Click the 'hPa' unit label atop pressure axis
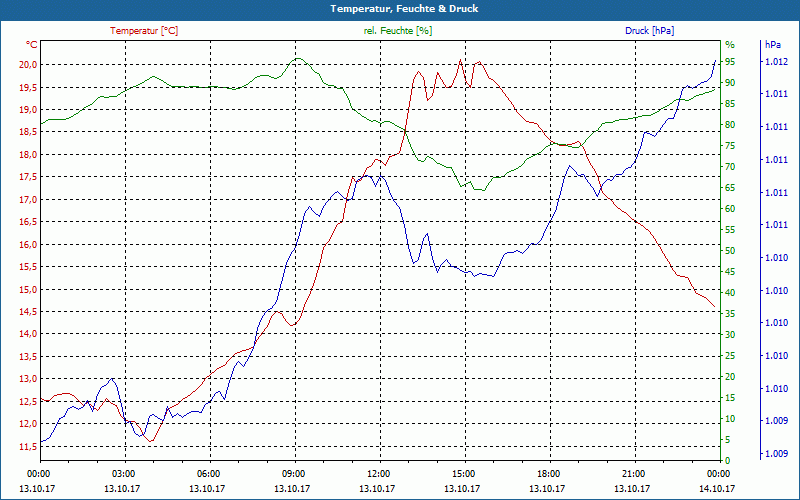The width and height of the screenshot is (800, 500). (x=772, y=45)
